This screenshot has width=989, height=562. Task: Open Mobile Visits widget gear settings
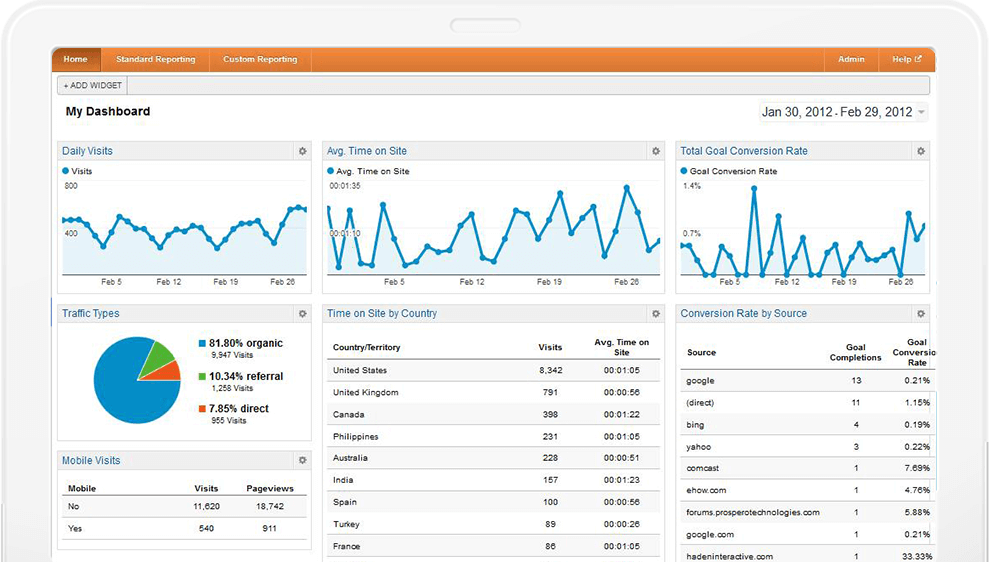tap(302, 460)
